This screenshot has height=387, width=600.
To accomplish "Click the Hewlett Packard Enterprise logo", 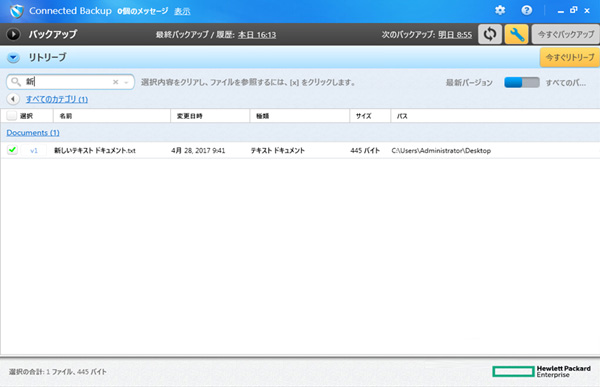I will click(x=541, y=371).
